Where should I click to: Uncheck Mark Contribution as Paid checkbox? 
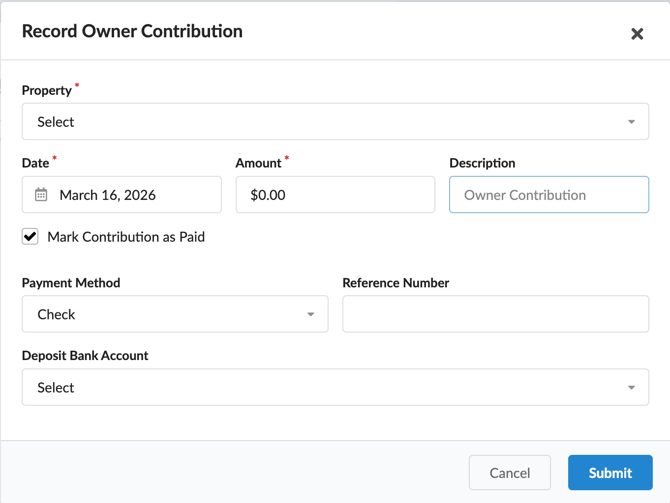pos(30,236)
